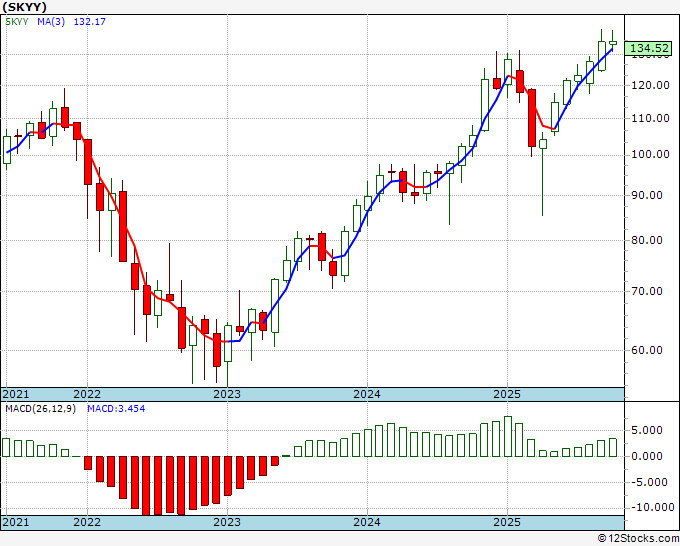Click 2025 on the MACD panel time axis

507,522
